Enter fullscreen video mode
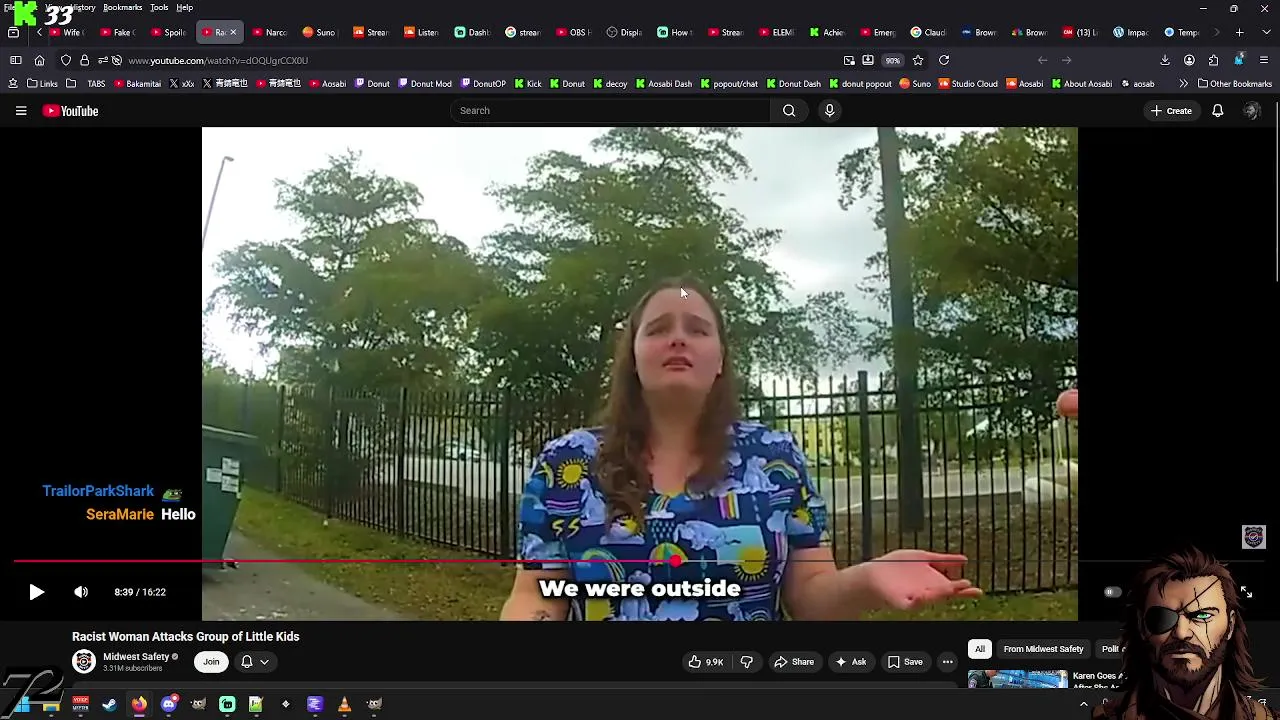This screenshot has width=1280, height=720. coord(1246,592)
